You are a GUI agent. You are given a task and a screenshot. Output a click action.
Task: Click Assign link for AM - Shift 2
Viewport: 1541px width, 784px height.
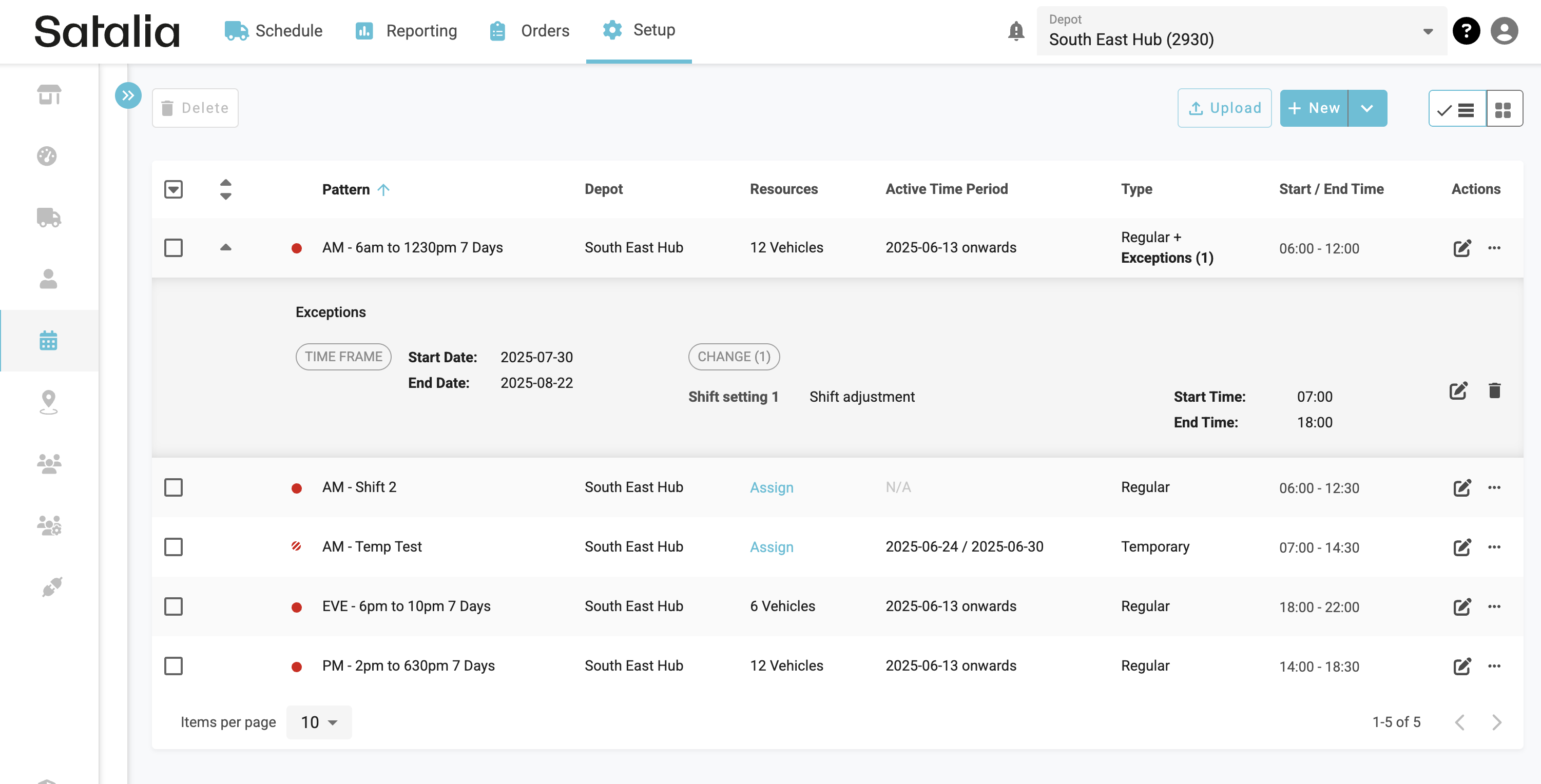tap(771, 487)
